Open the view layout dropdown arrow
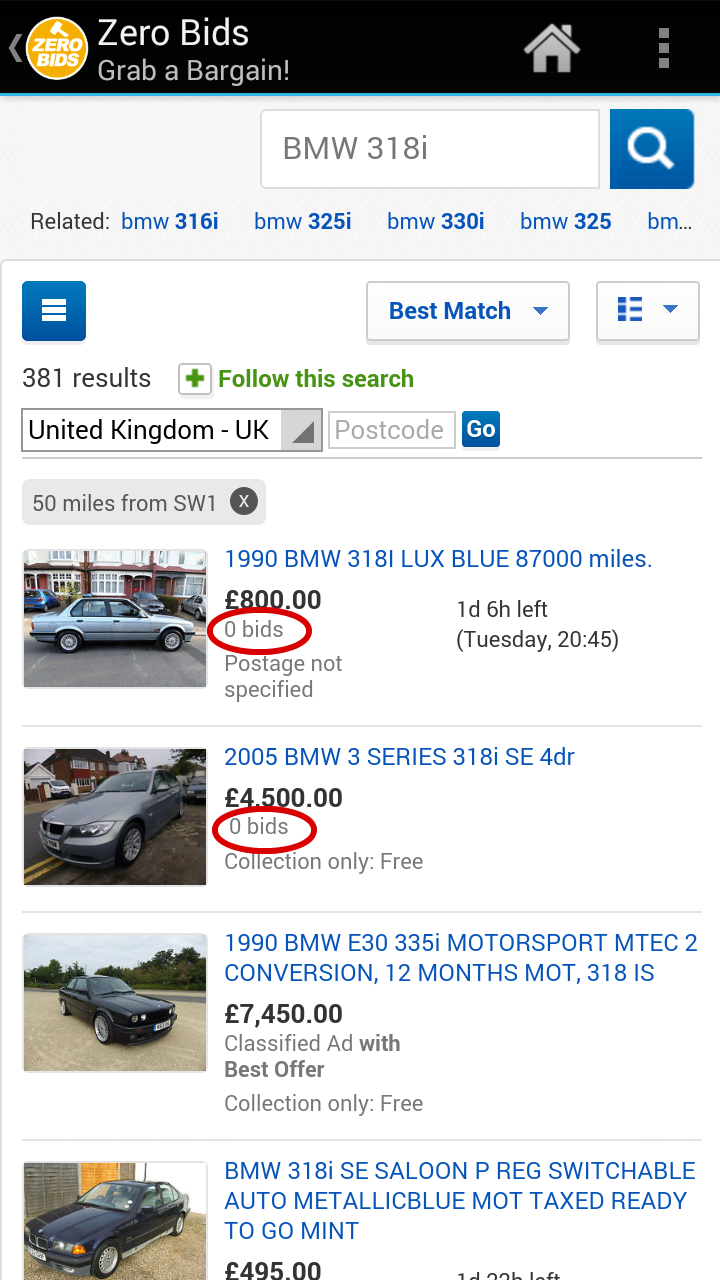This screenshot has height=1280, width=720. [x=668, y=311]
